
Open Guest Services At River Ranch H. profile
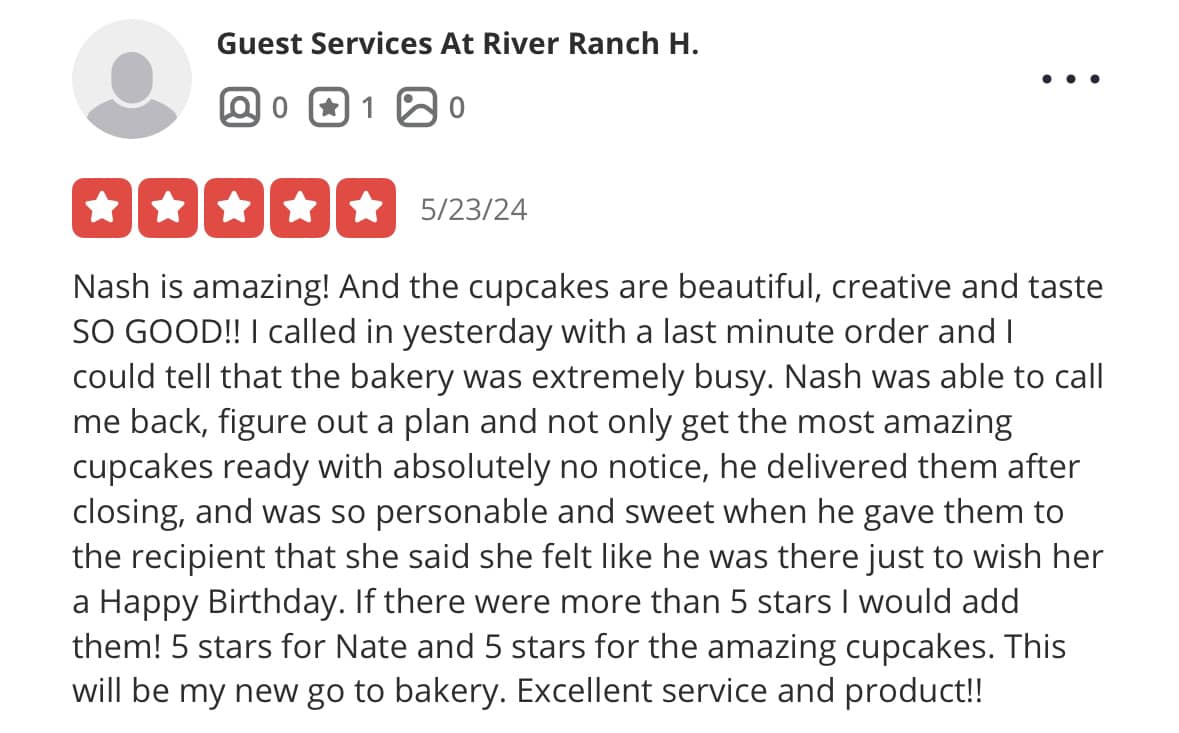pos(457,44)
